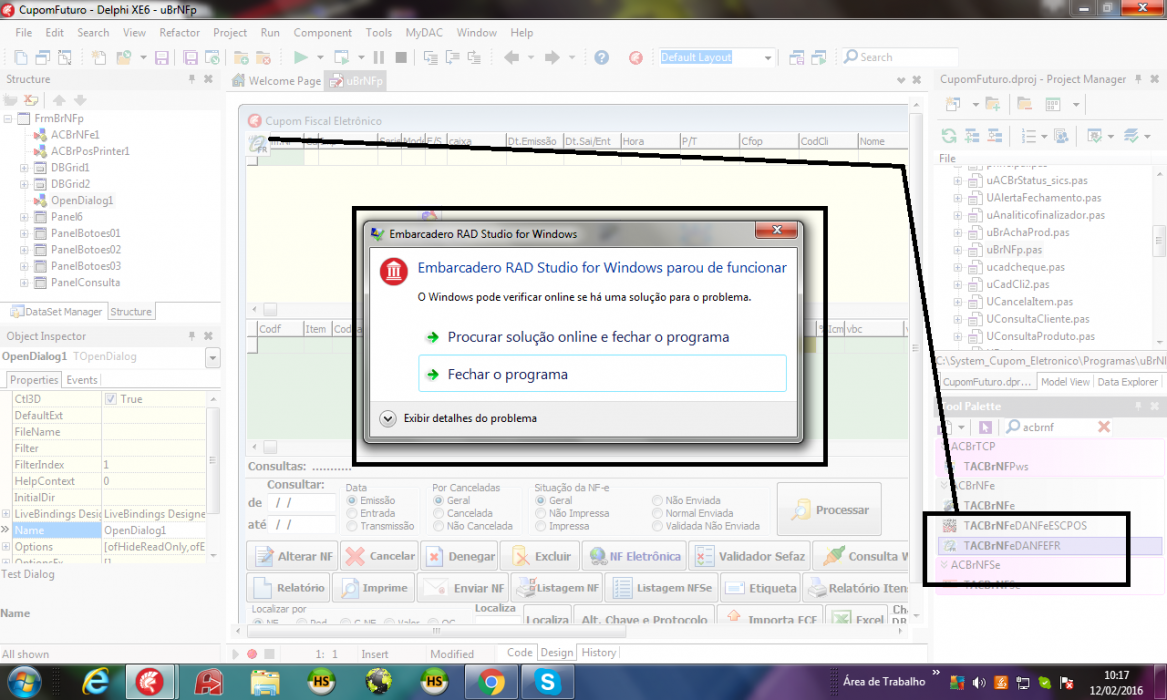Open Google Chrome from the taskbar

490,681
